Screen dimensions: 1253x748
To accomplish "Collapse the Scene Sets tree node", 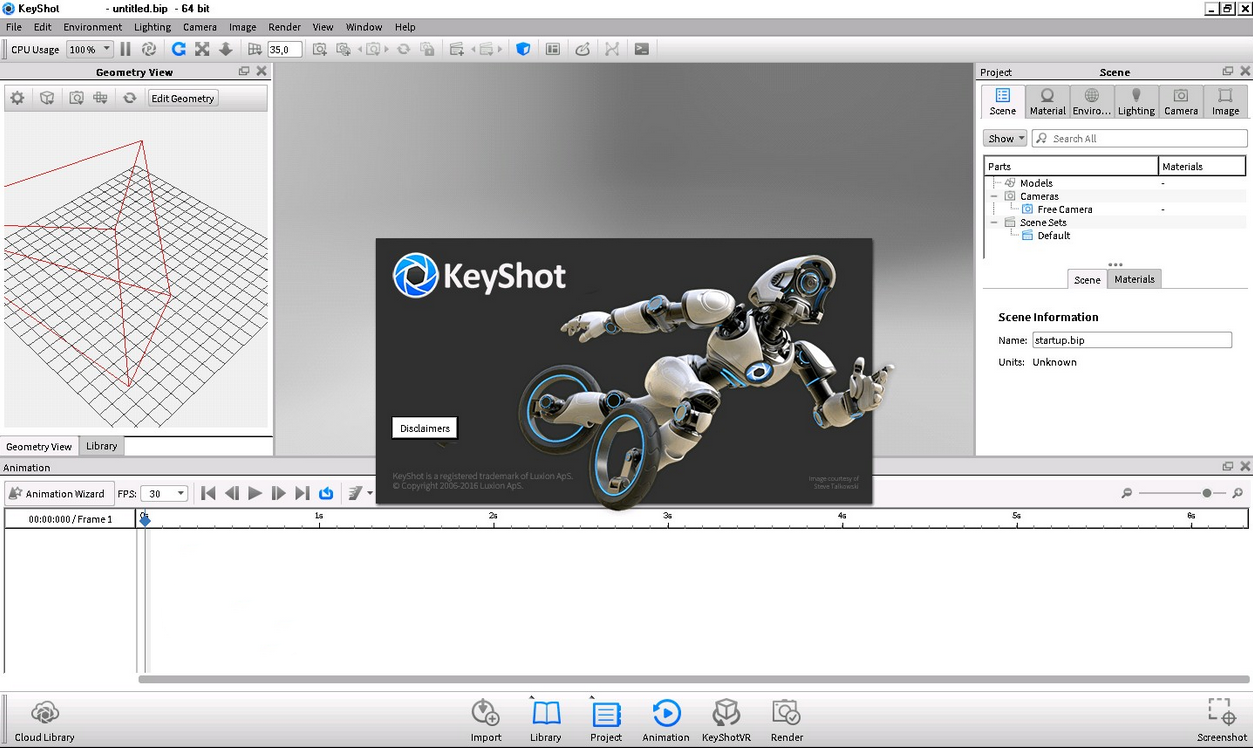I will [994, 222].
